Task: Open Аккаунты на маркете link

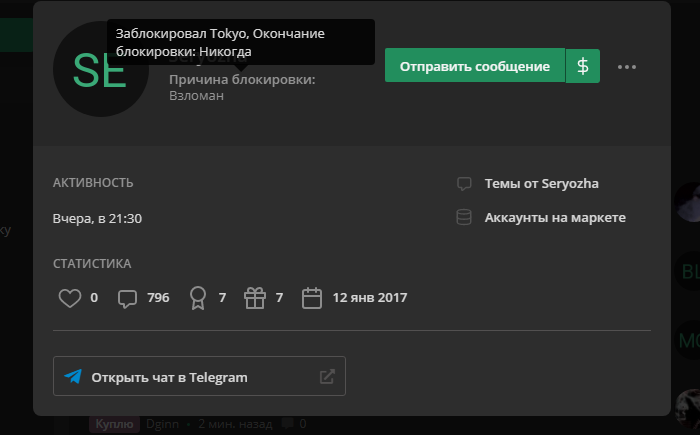Action: [x=555, y=218]
